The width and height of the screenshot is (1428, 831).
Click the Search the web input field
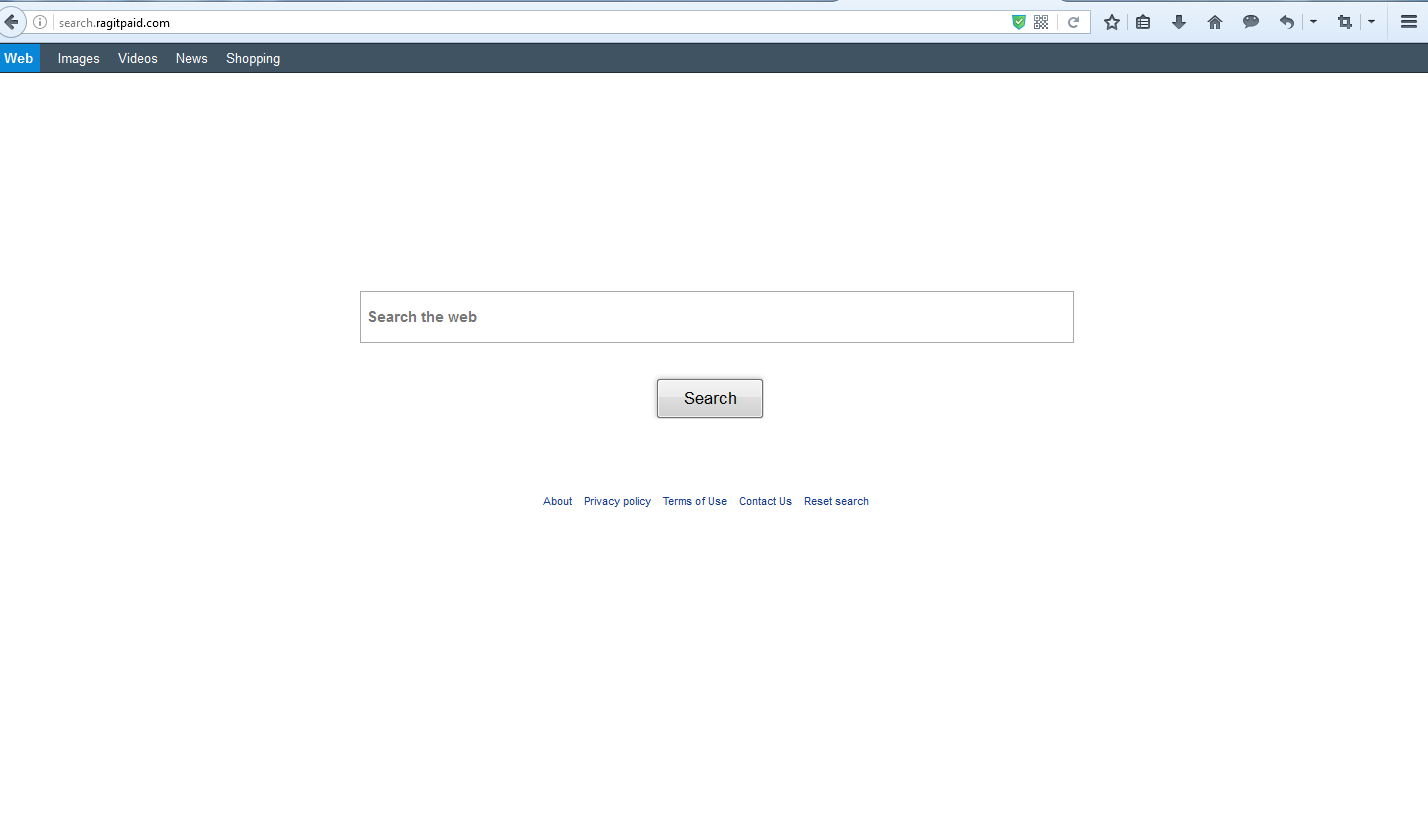click(x=717, y=317)
